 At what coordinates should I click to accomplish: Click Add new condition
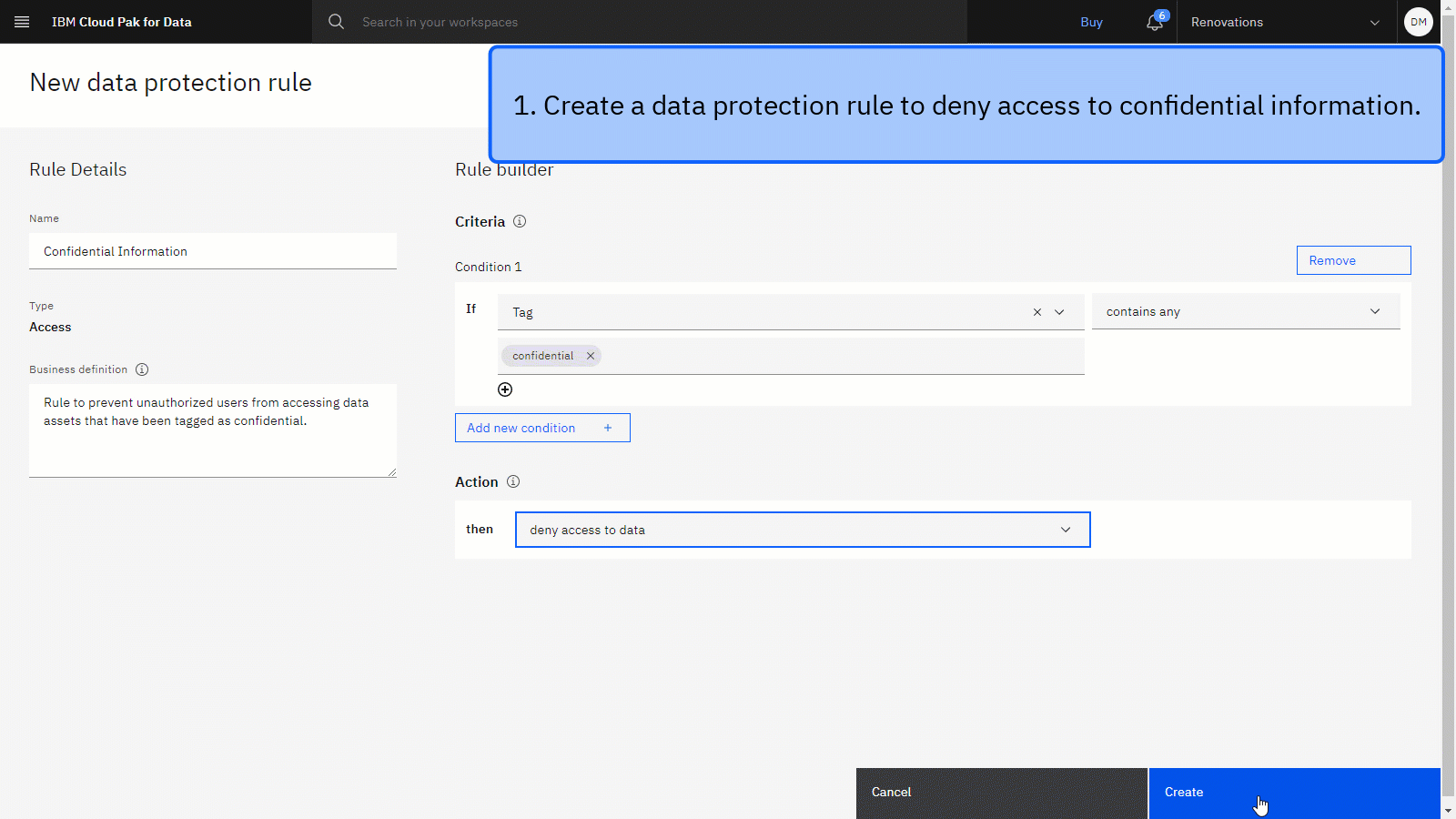[x=541, y=428]
